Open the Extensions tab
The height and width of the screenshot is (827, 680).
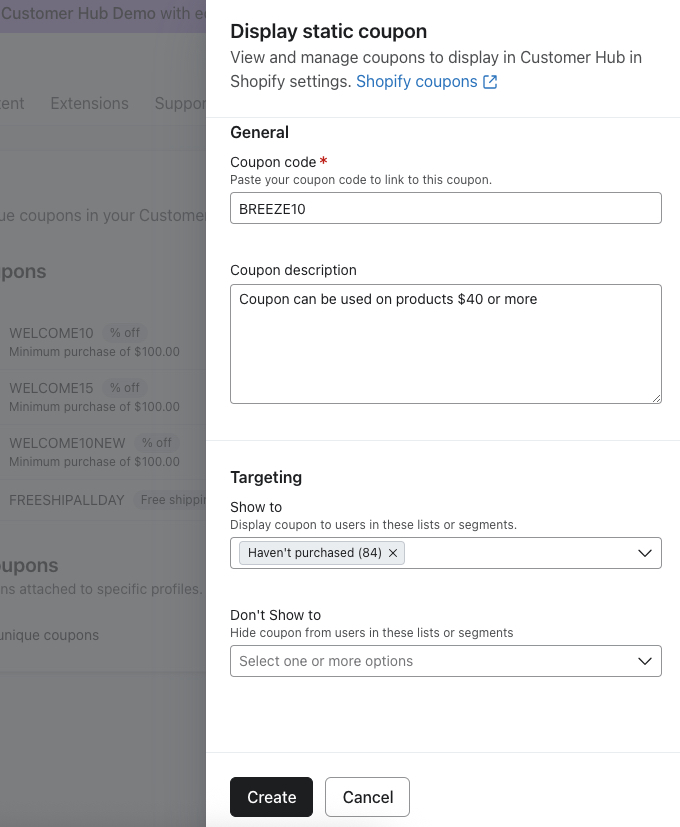click(89, 103)
